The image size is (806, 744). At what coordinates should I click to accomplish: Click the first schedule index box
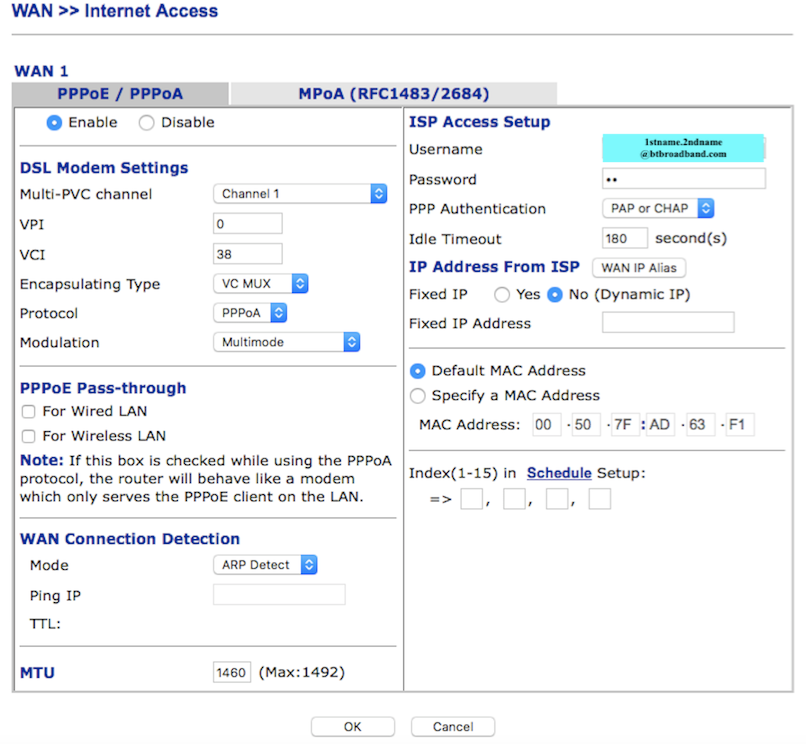(471, 499)
